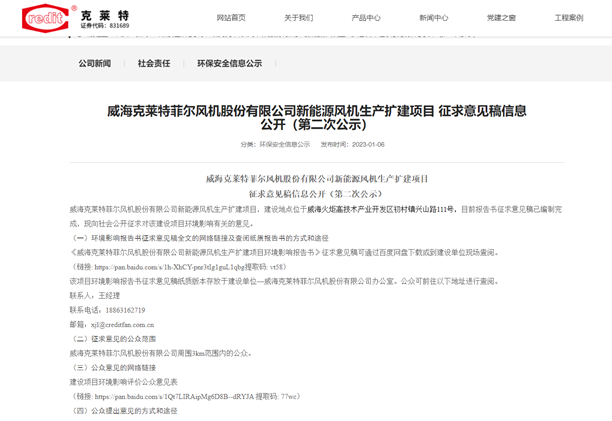Open 网站首页 in the top navigation
Screen dimensions: 612x421
pyautogui.click(x=231, y=18)
